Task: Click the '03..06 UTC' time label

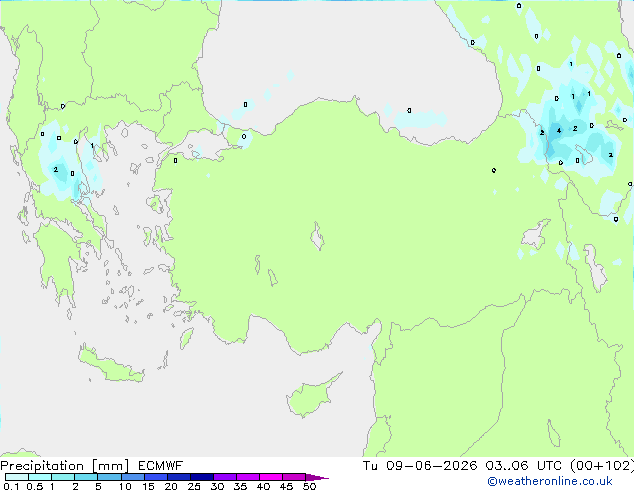Action: 524,466
